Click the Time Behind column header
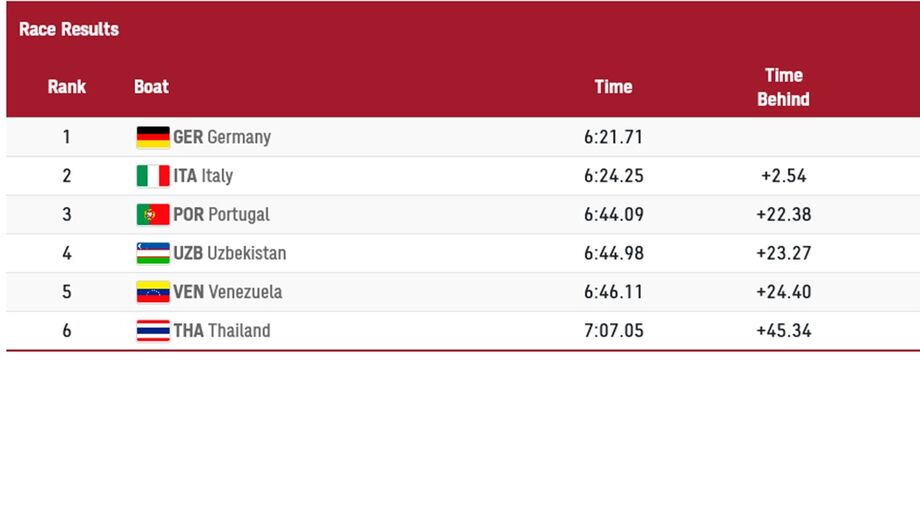The height and width of the screenshot is (518, 920). 783,87
